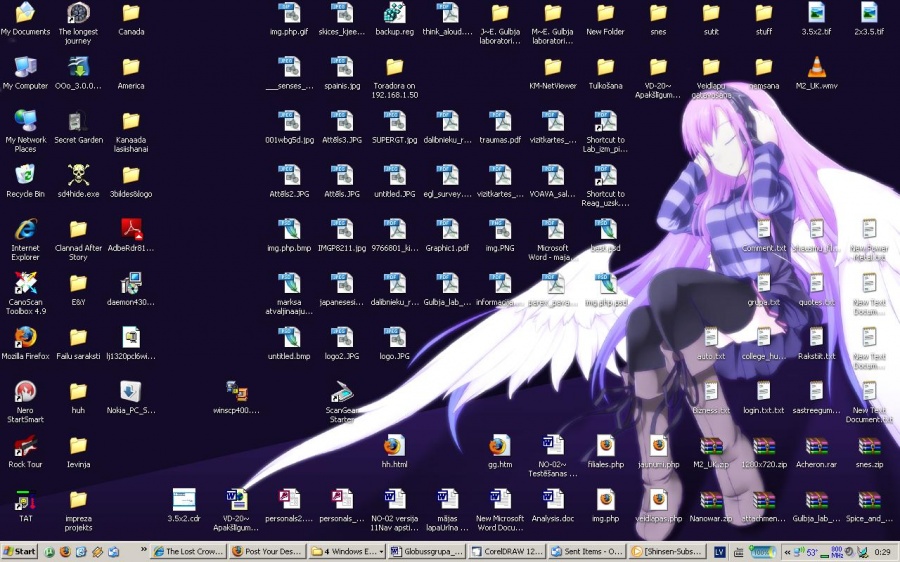
Task: Select the OOo_3.0.0 installer icon
Action: coord(78,73)
